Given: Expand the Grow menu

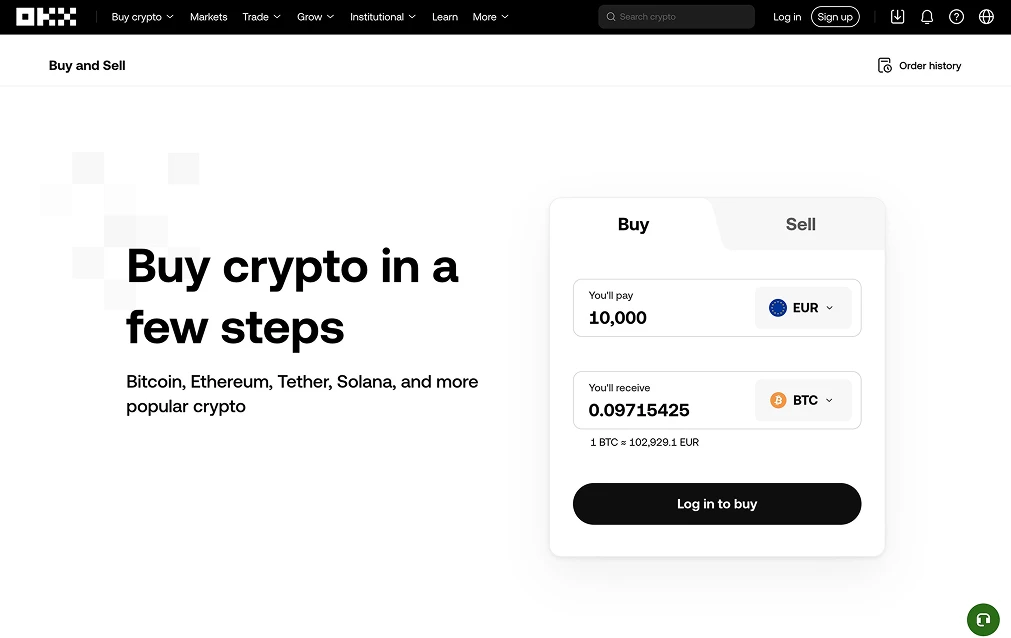Looking at the screenshot, I should (315, 17).
